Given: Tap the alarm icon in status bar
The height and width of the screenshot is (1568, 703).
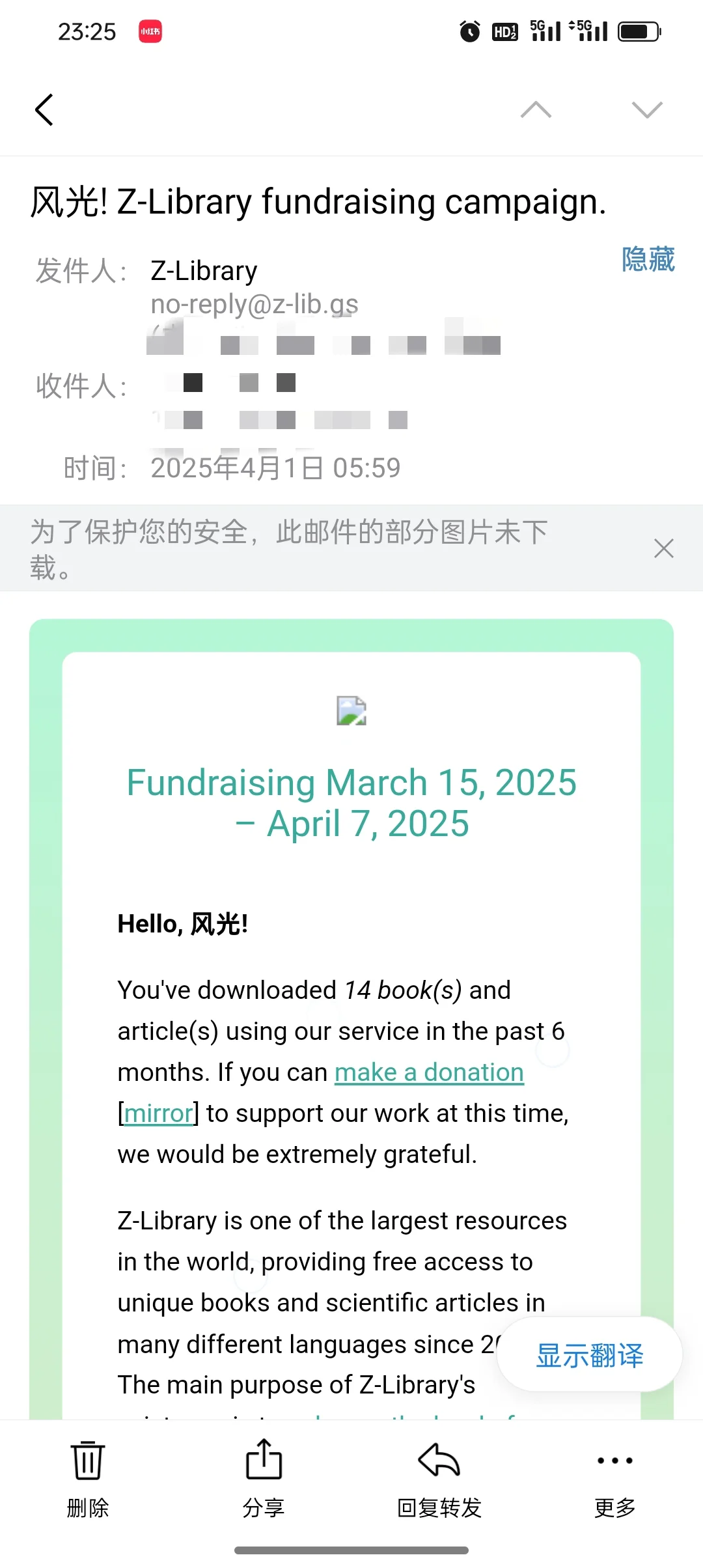Looking at the screenshot, I should click(469, 31).
